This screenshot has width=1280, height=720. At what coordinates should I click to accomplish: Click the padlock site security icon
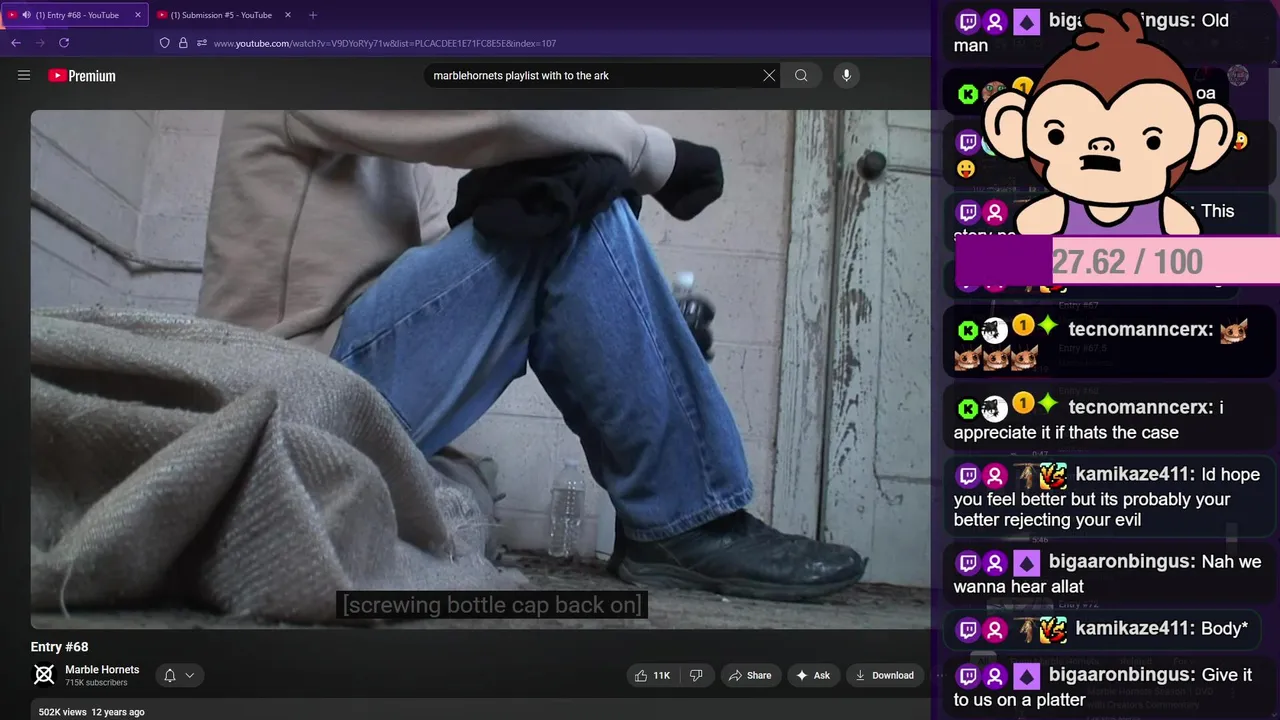tap(183, 43)
